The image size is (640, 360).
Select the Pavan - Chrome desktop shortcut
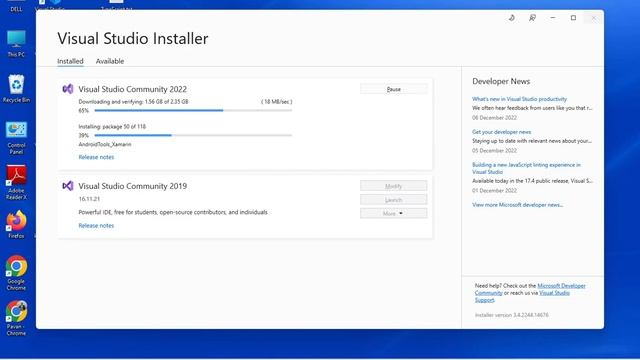pyautogui.click(x=16, y=318)
